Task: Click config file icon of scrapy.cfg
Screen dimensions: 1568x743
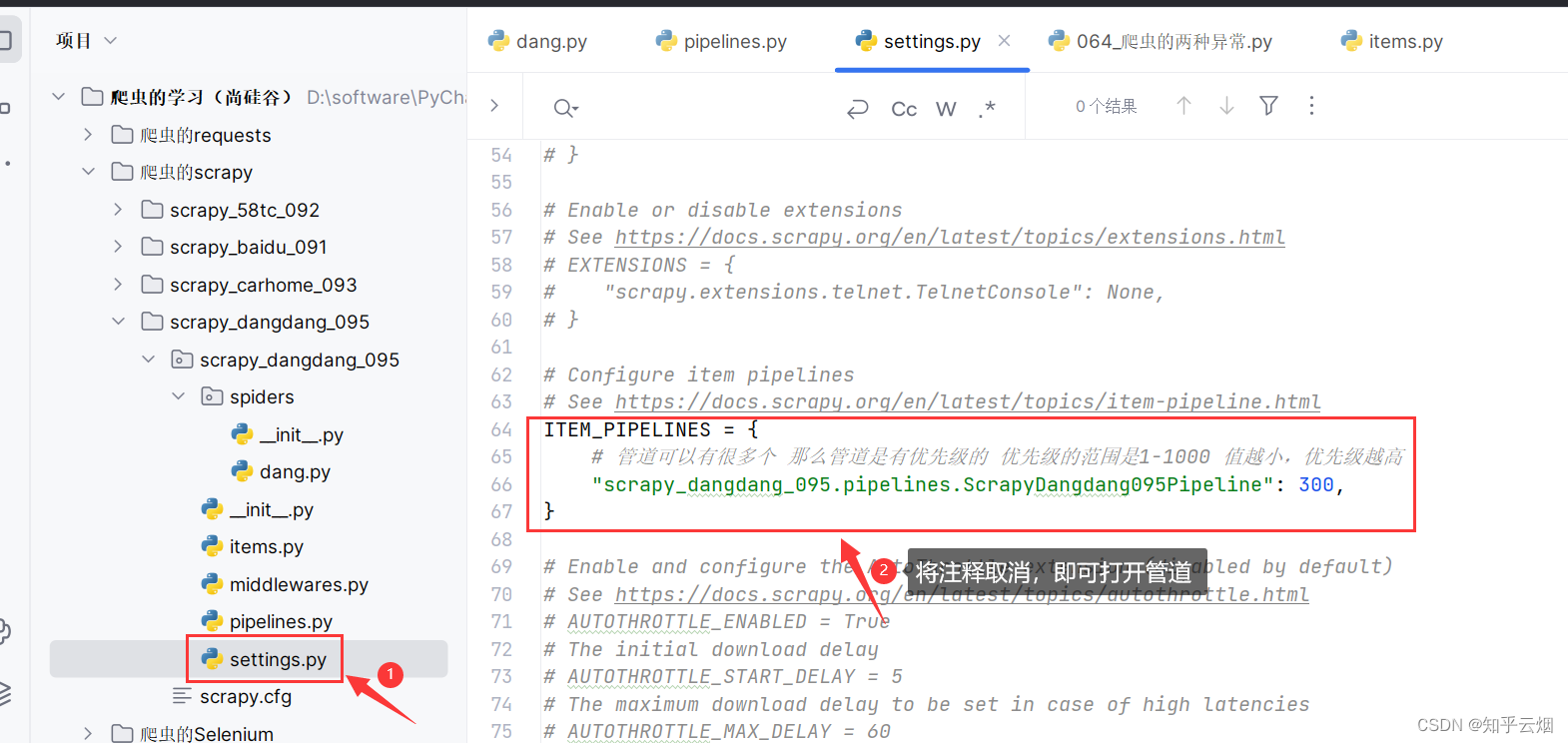Action: click(x=182, y=696)
